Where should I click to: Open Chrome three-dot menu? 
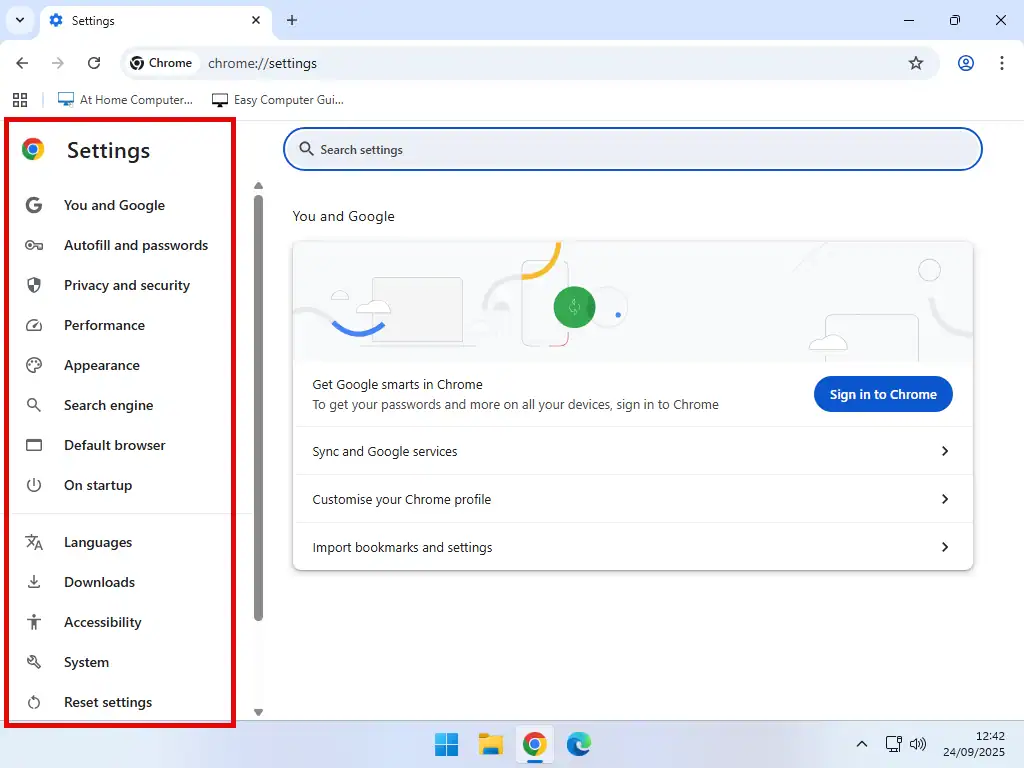1001,63
